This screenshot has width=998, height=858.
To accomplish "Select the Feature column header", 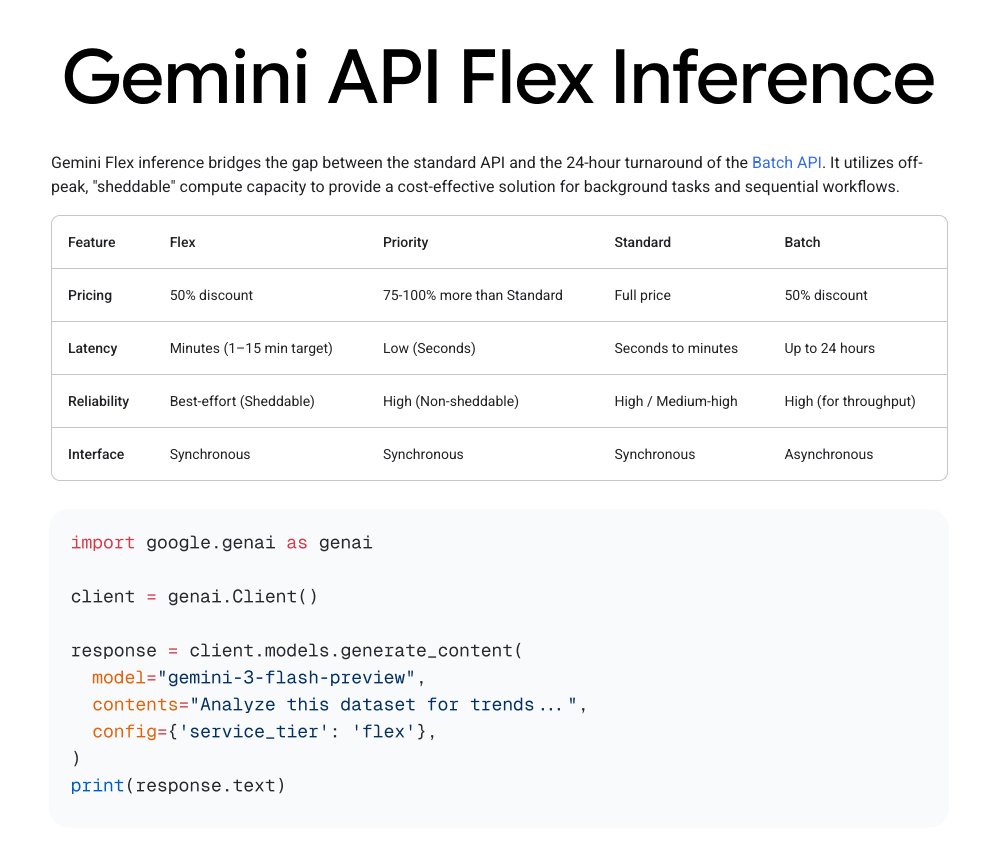I will 92,243.
